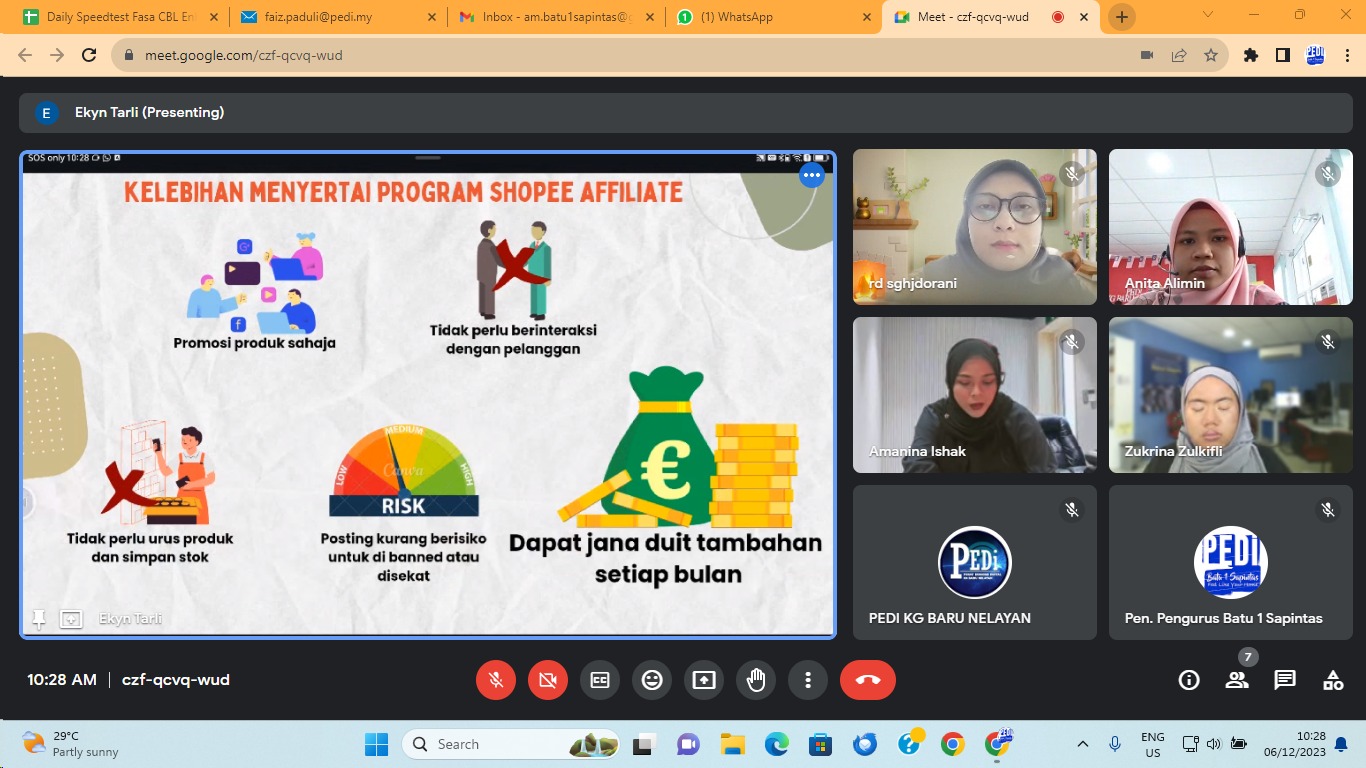Click the address bar showing meet.google.com URL
This screenshot has height=768, width=1366.
[x=600, y=55]
